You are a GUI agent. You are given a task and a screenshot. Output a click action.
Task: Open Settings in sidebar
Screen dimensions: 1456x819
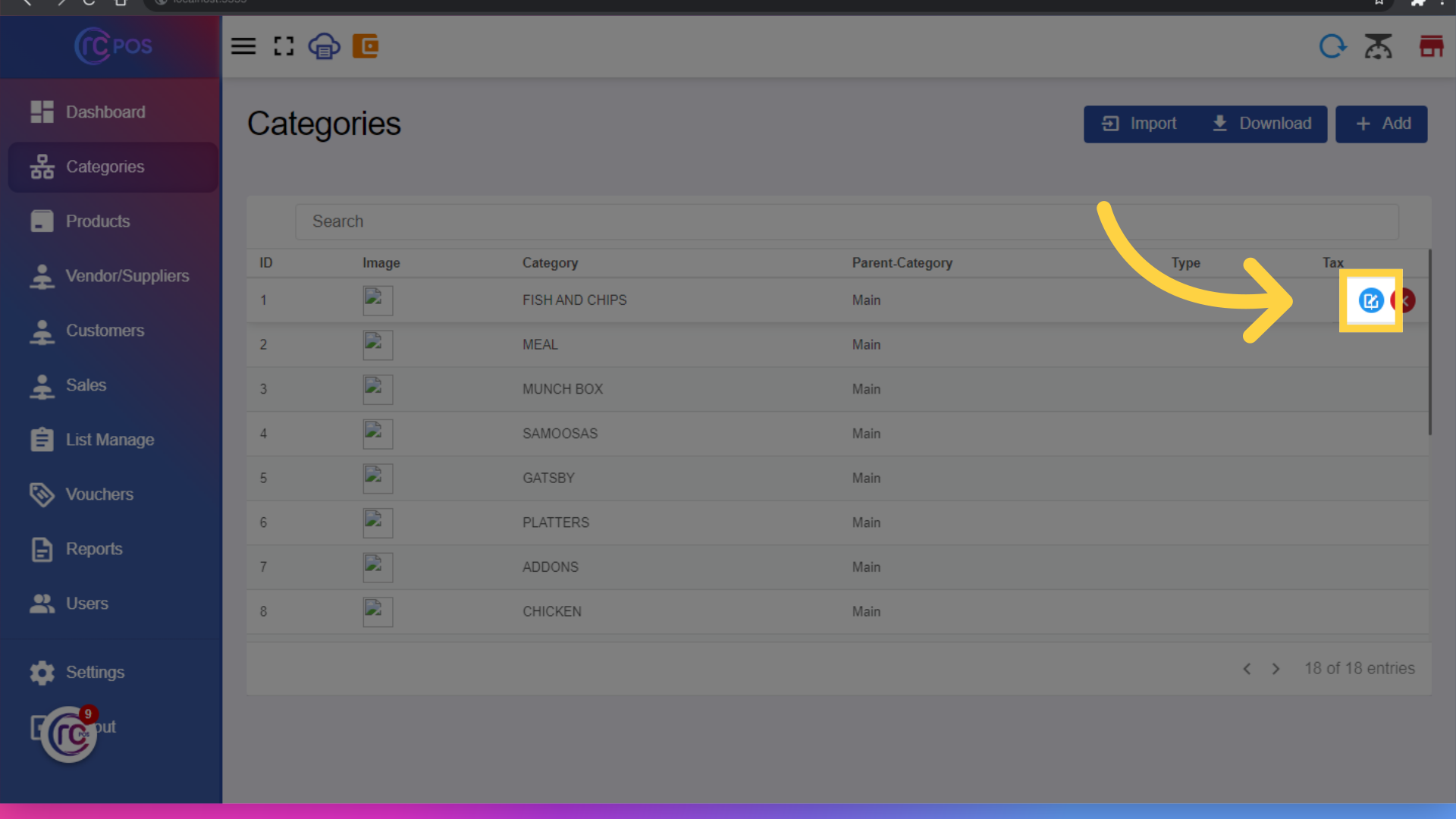[x=113, y=673]
